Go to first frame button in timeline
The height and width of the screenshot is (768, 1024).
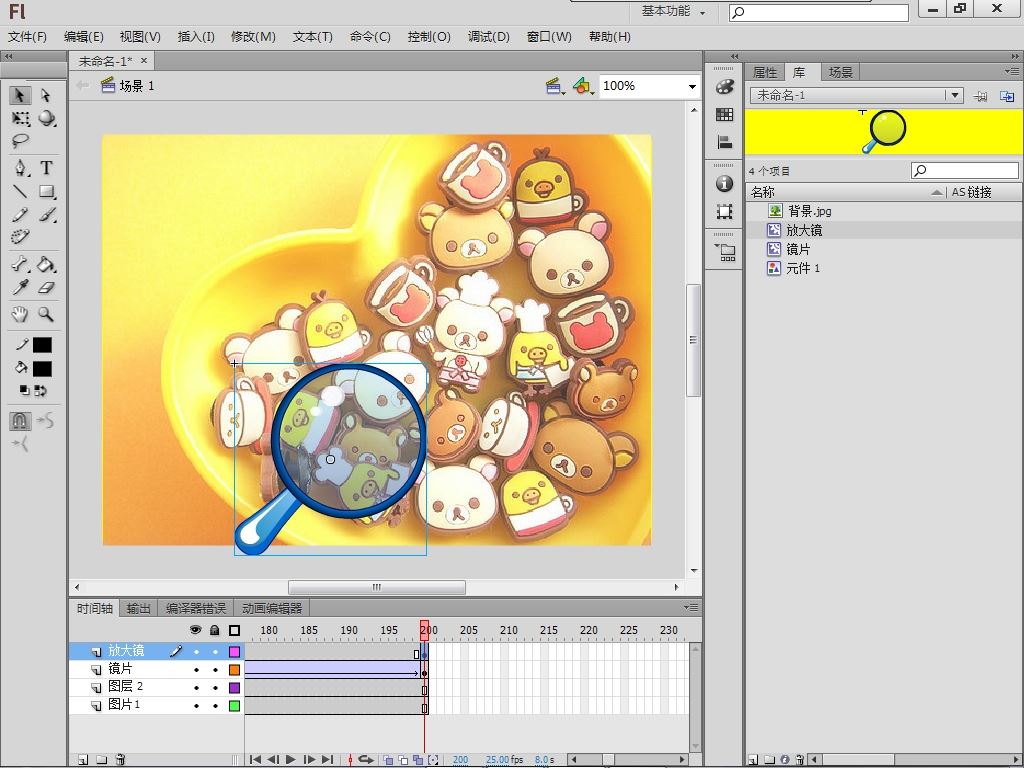click(x=255, y=760)
